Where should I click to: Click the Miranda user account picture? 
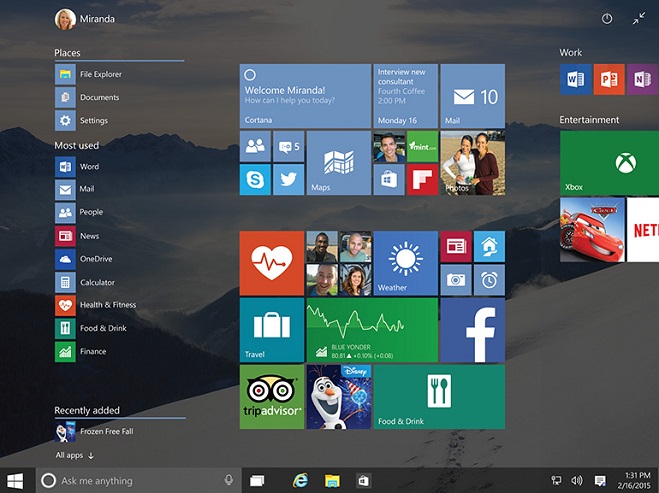(65, 19)
